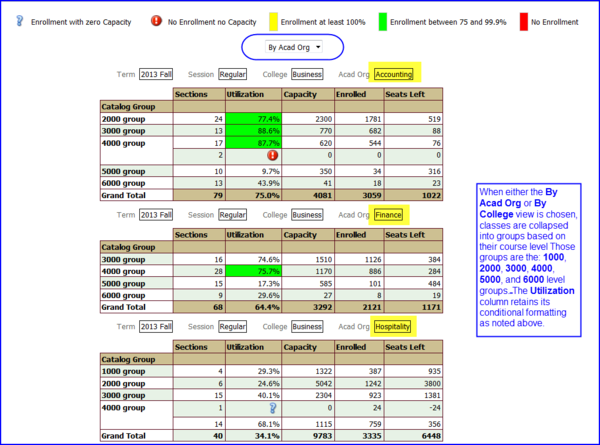Click 2000 group row label in Accounting table
Screen dimensions: 600x445
click(x=136, y=119)
